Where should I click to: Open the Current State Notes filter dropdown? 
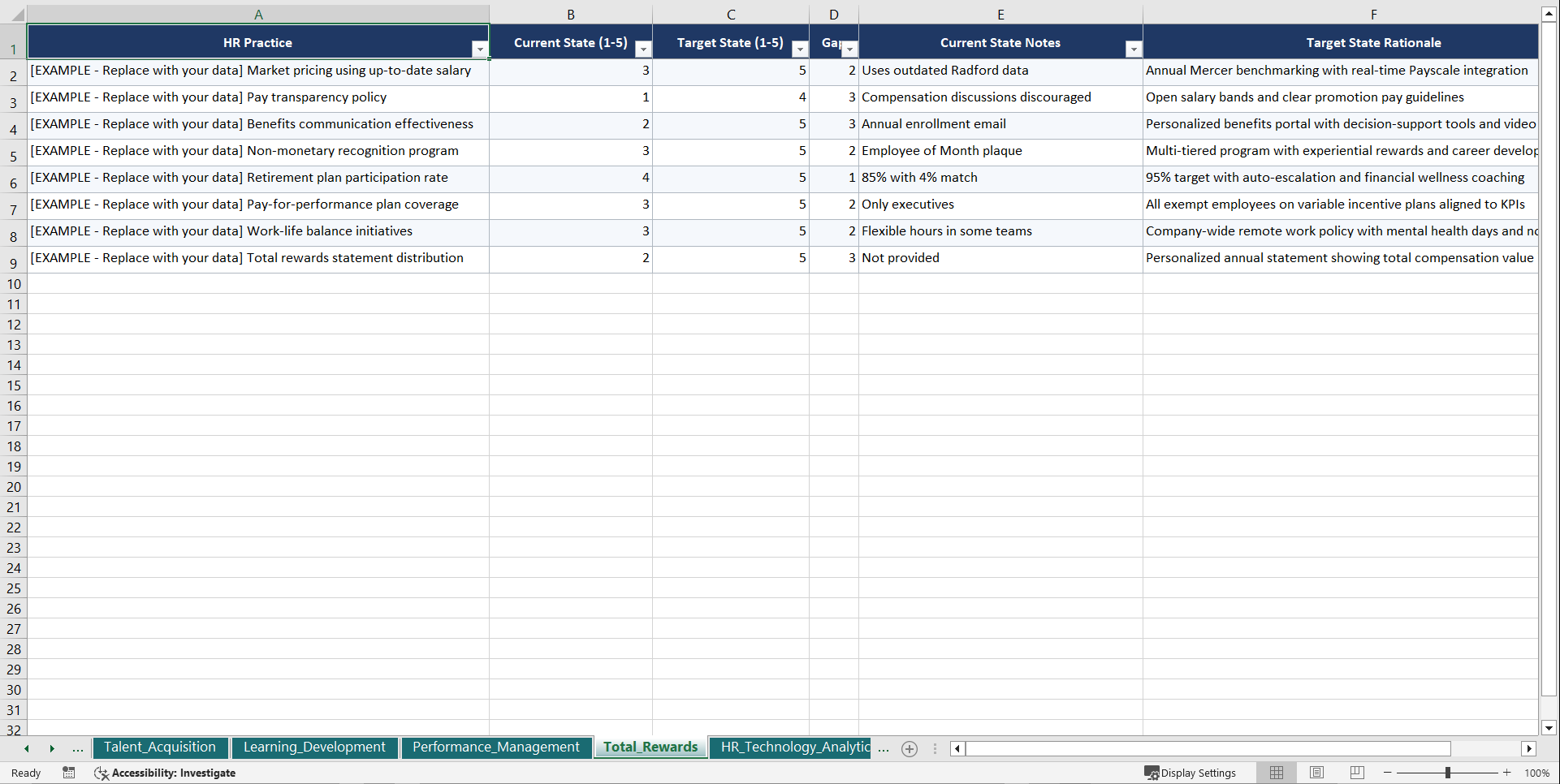coord(1134,50)
